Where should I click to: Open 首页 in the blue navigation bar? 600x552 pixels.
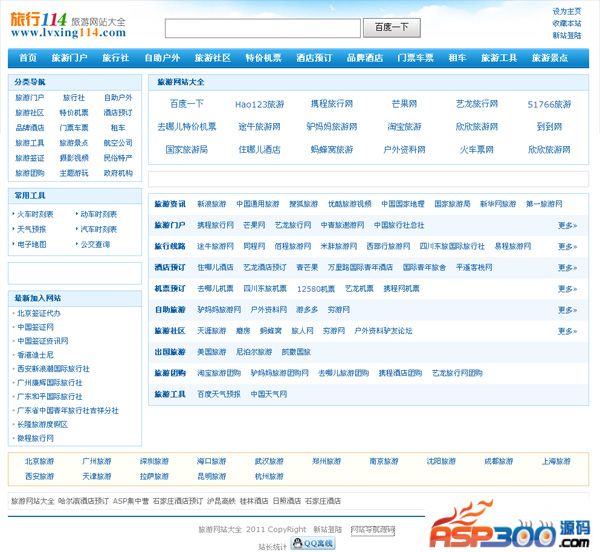point(28,58)
